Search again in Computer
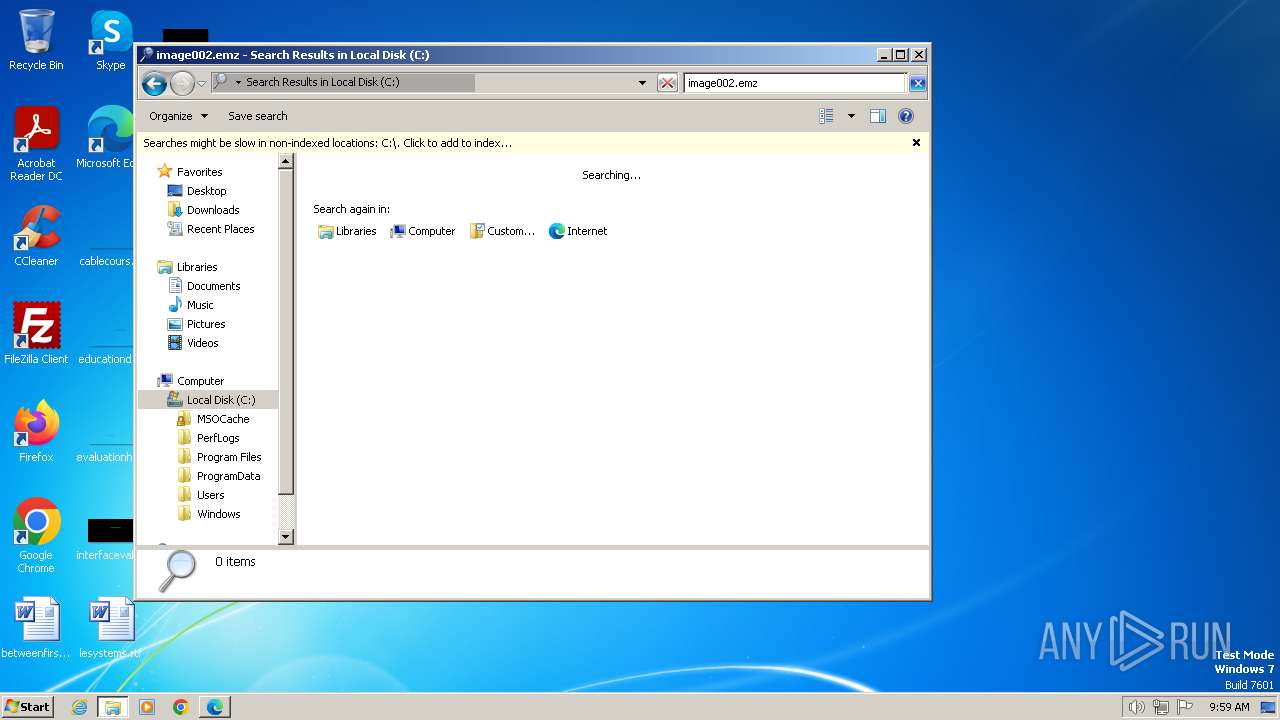Image resolution: width=1280 pixels, height=720 pixels. [x=422, y=231]
